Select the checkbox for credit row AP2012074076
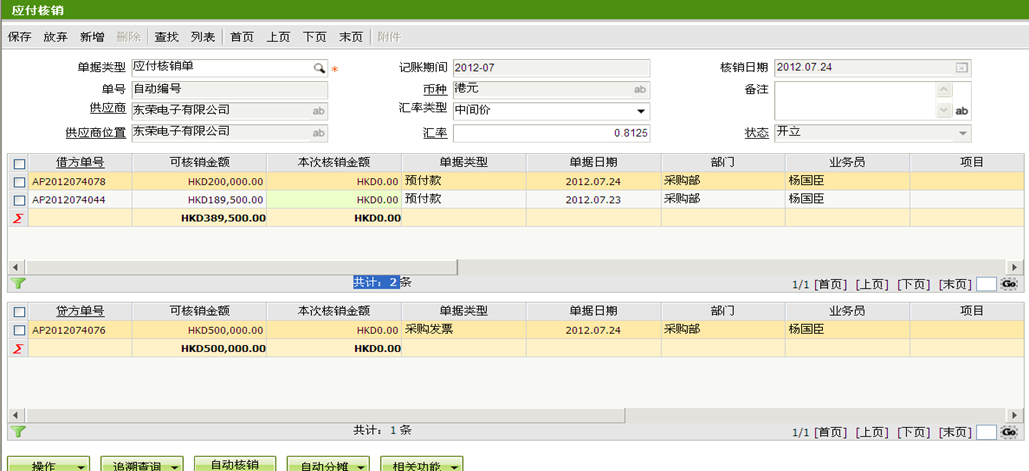This screenshot has width=1029, height=471. (19, 330)
